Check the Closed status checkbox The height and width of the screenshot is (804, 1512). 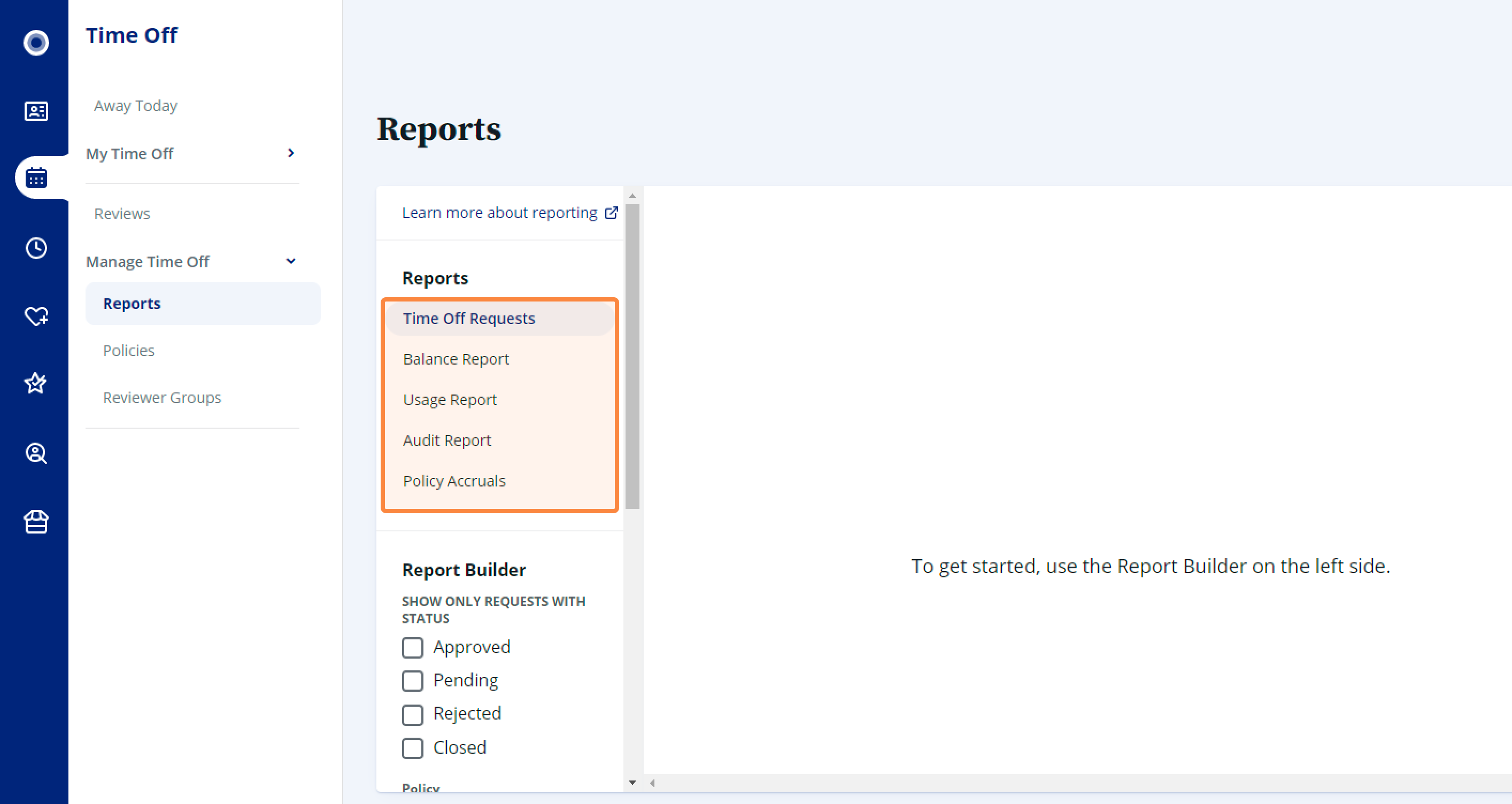[x=413, y=748]
